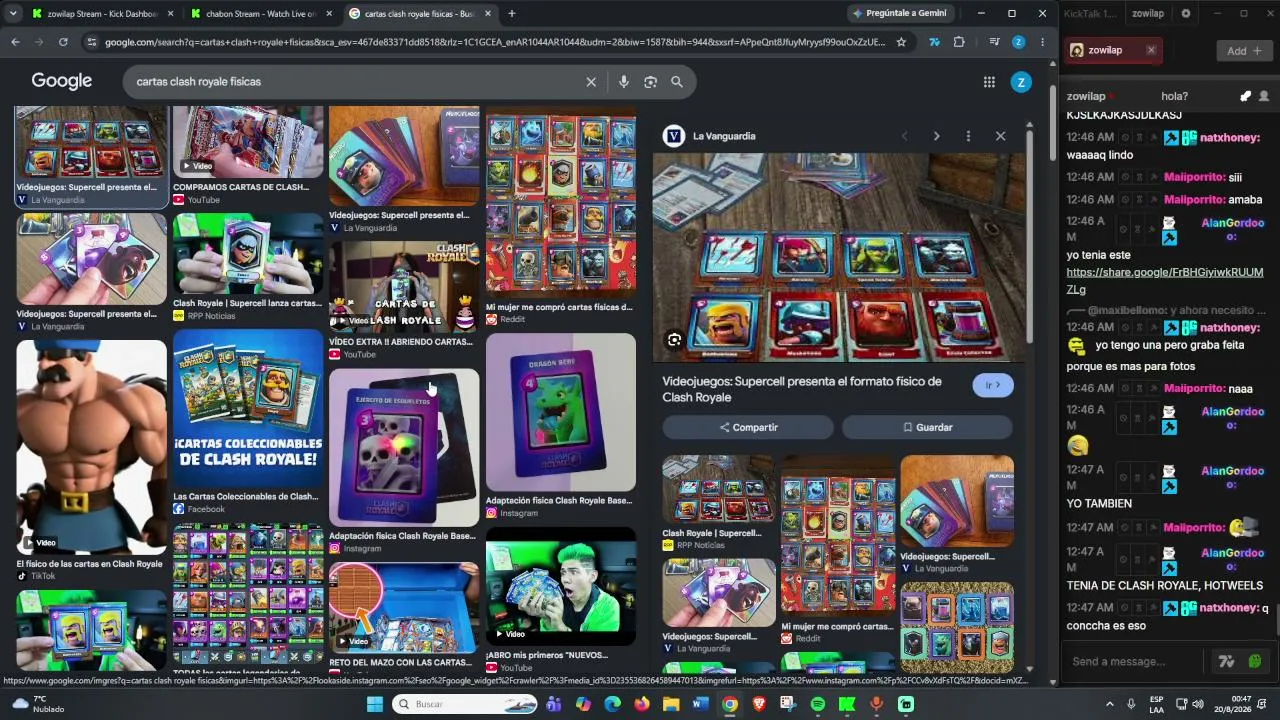Open KickTalk emote picker button
This screenshot has width=1280, height=720.
[x=1255, y=661]
